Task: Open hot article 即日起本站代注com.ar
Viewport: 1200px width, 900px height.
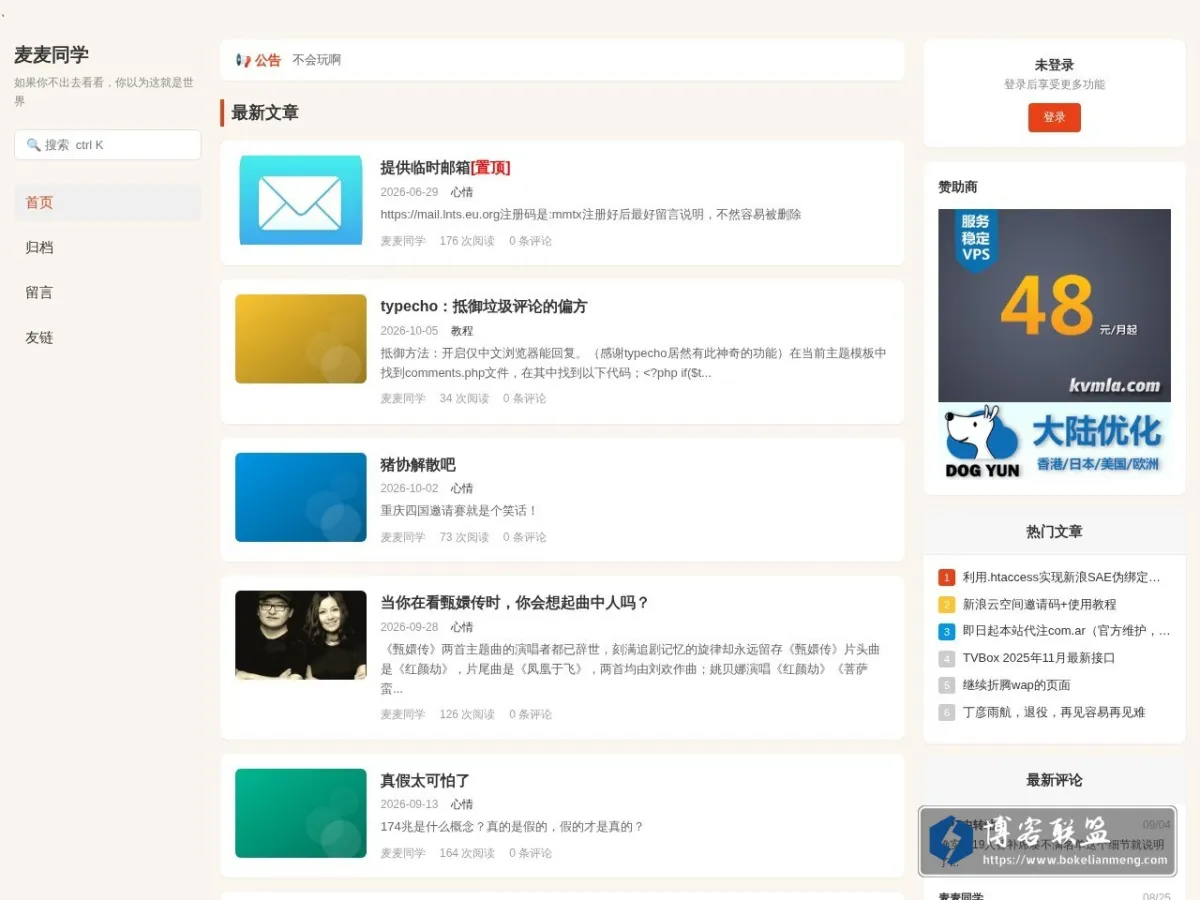Action: (x=1066, y=631)
